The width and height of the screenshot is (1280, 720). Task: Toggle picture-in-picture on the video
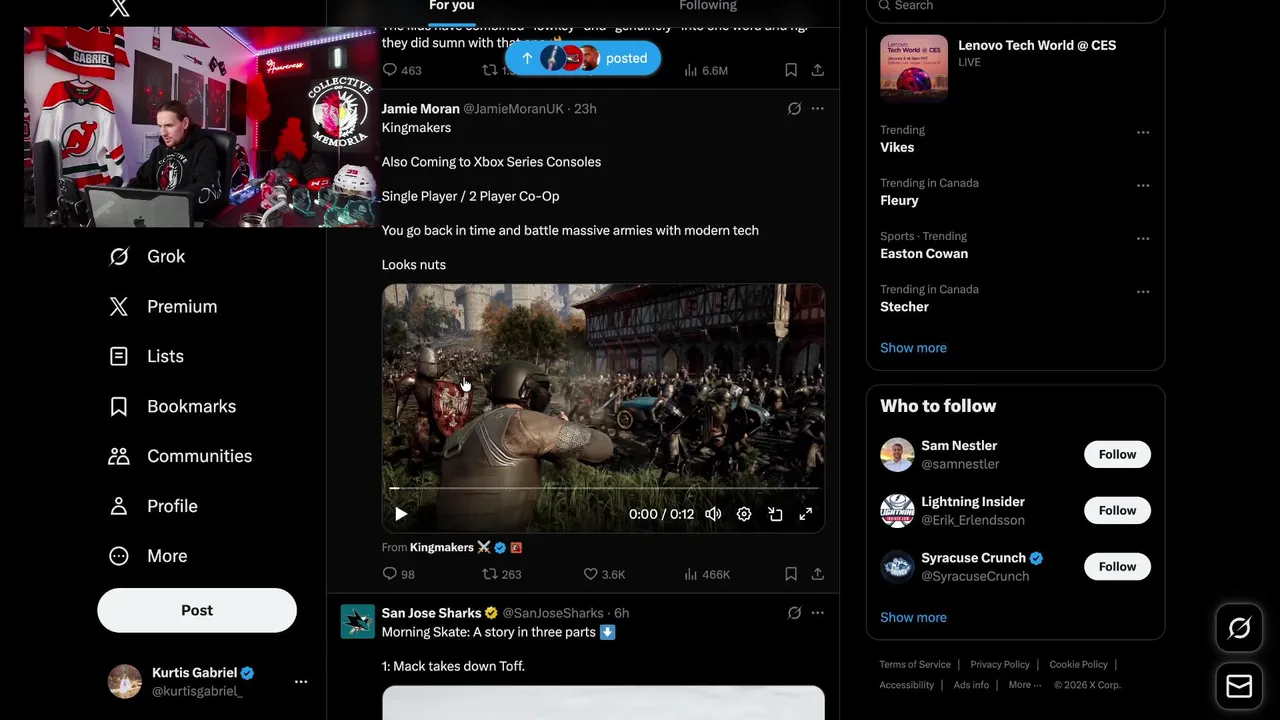(775, 514)
